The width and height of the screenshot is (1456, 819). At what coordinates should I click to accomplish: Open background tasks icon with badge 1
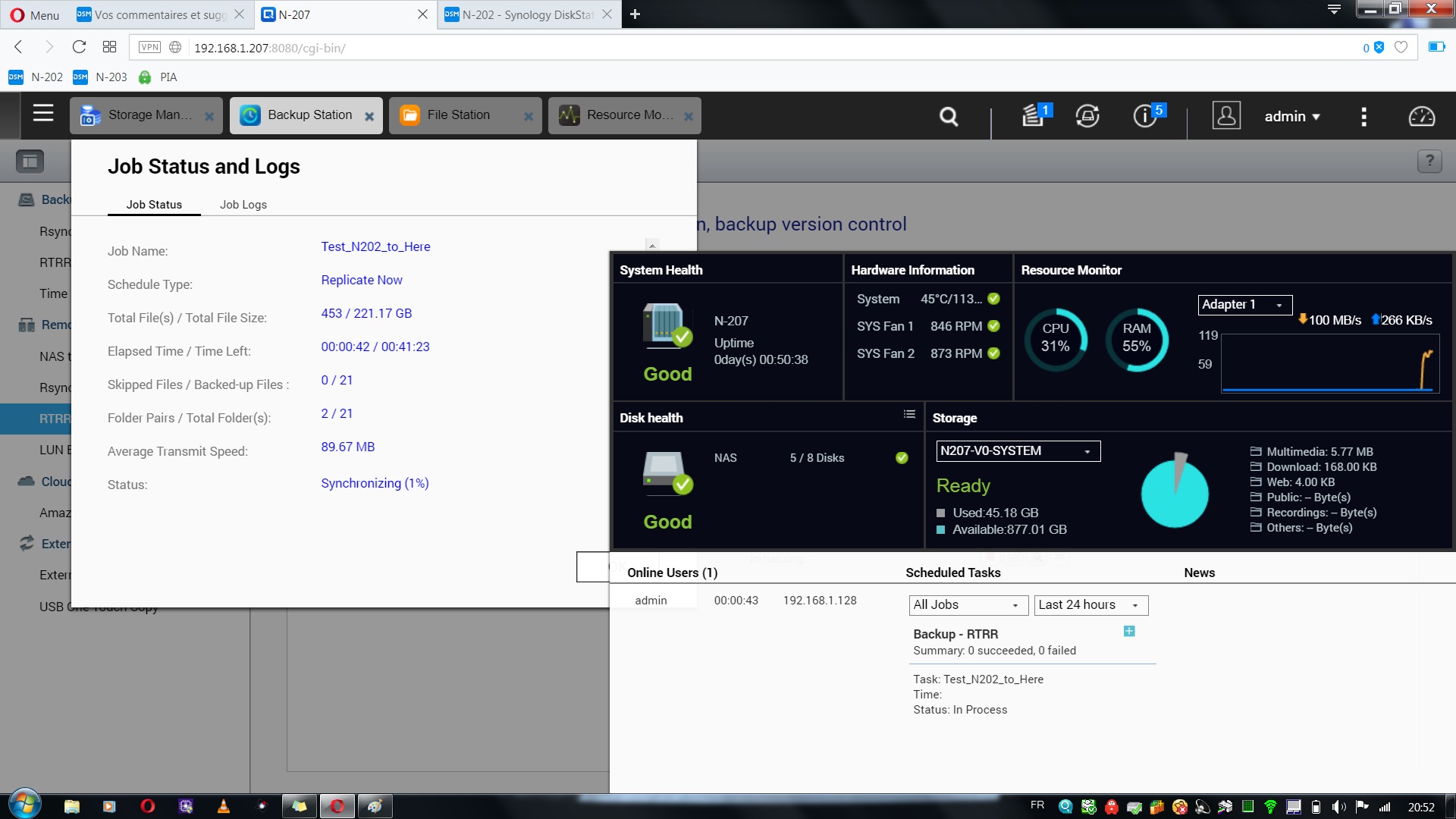(1033, 115)
